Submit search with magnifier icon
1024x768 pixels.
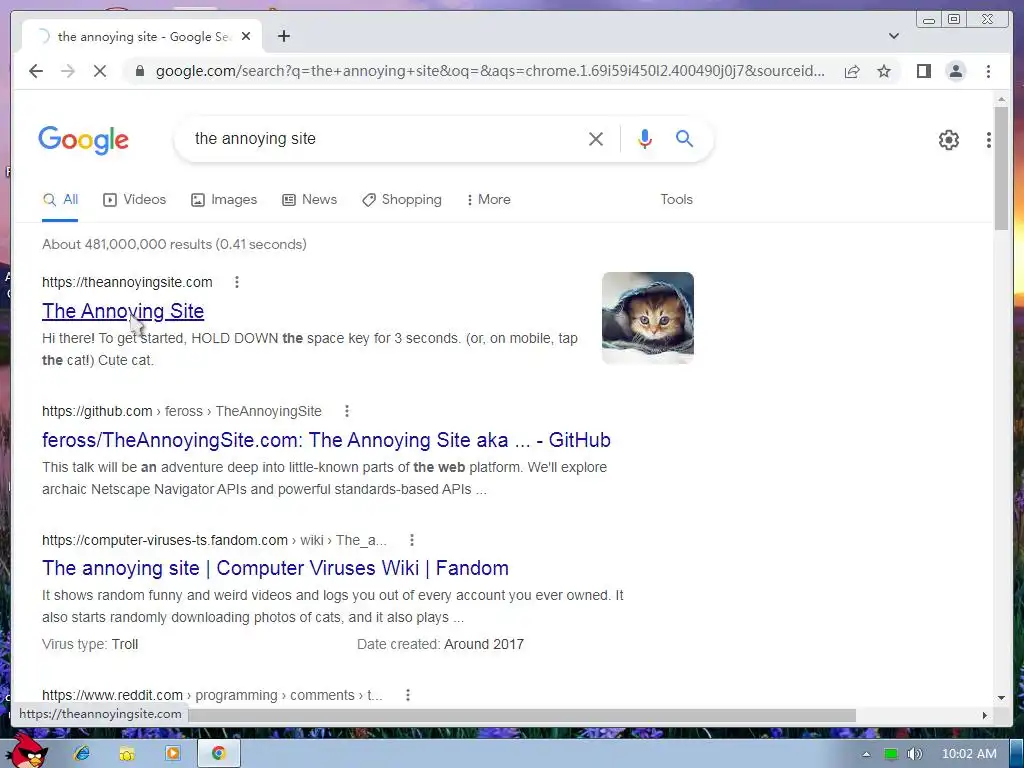(x=684, y=138)
